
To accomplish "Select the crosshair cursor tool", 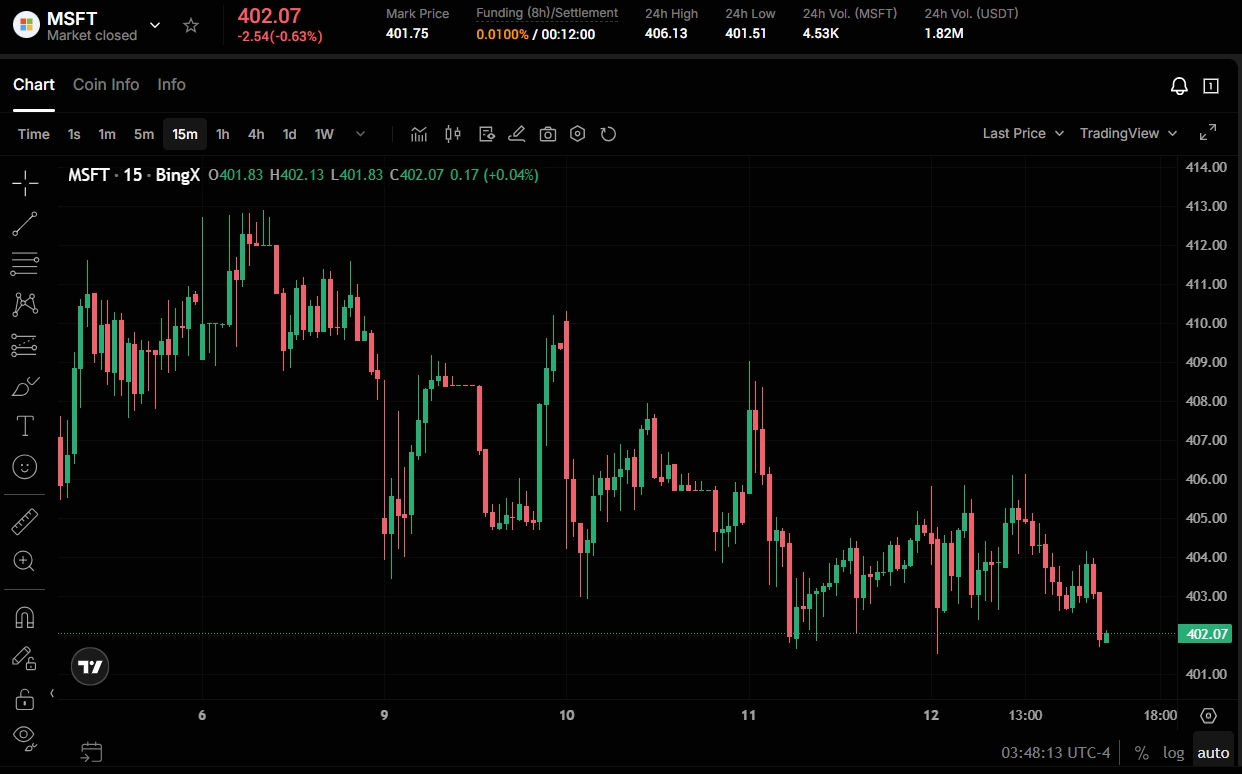I will 25,182.
